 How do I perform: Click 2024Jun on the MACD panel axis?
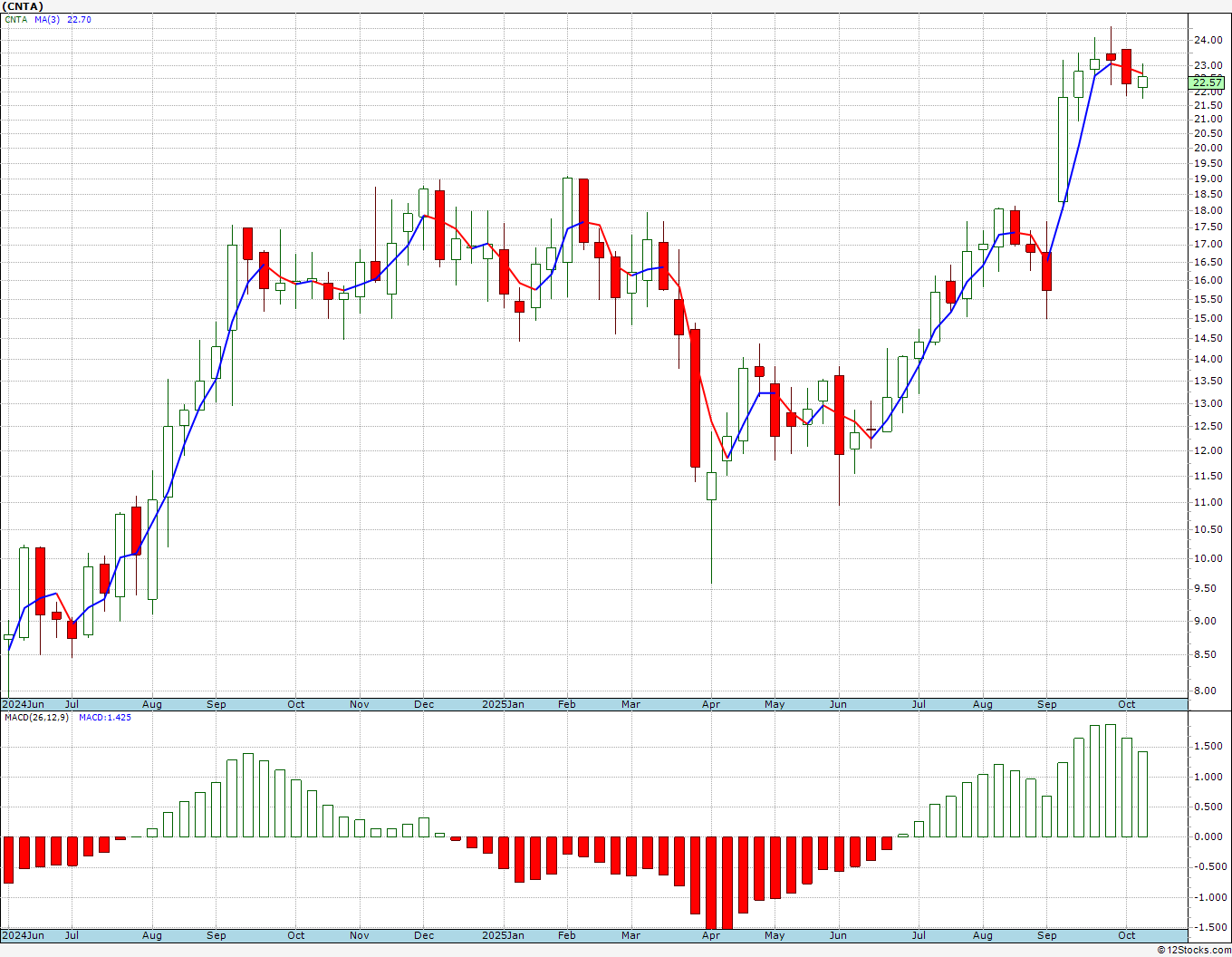23,935
